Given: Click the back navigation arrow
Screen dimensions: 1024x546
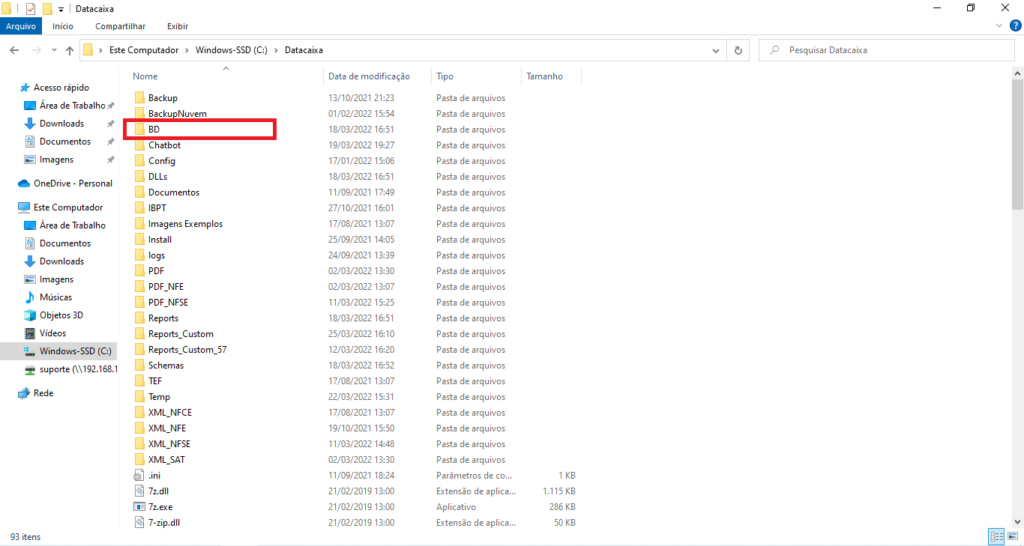Looking at the screenshot, I should tap(16, 49).
